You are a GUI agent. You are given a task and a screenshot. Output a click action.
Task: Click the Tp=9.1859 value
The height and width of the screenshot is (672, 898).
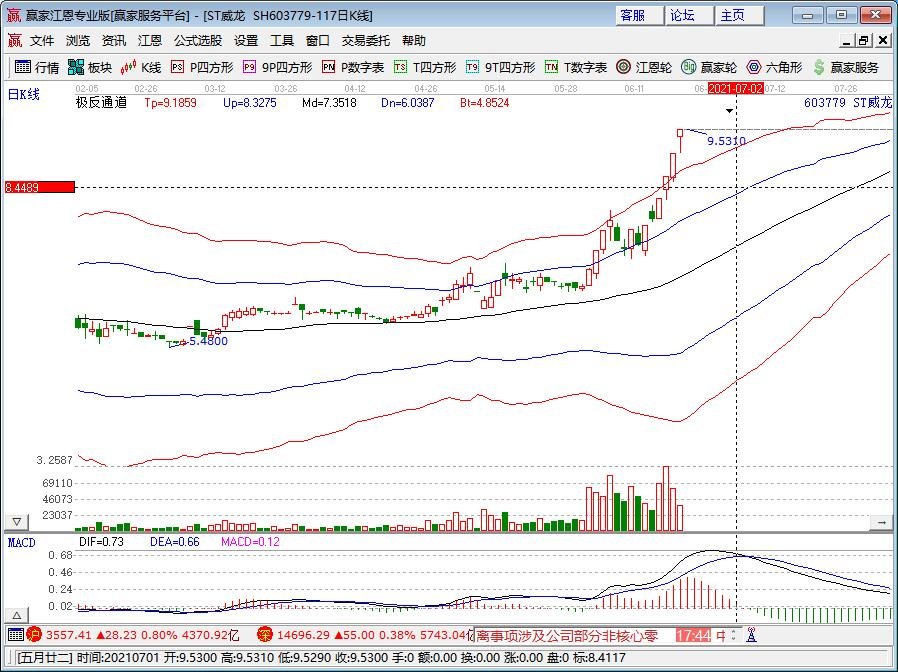pyautogui.click(x=170, y=103)
